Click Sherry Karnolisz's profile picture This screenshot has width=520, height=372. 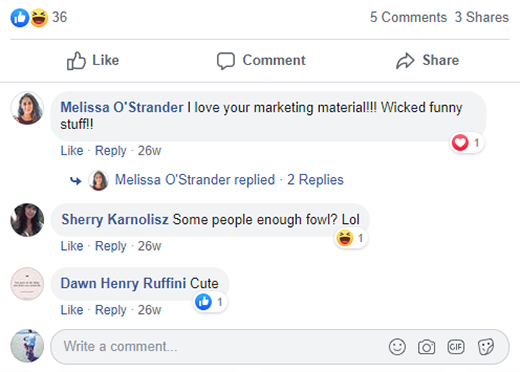[27, 220]
